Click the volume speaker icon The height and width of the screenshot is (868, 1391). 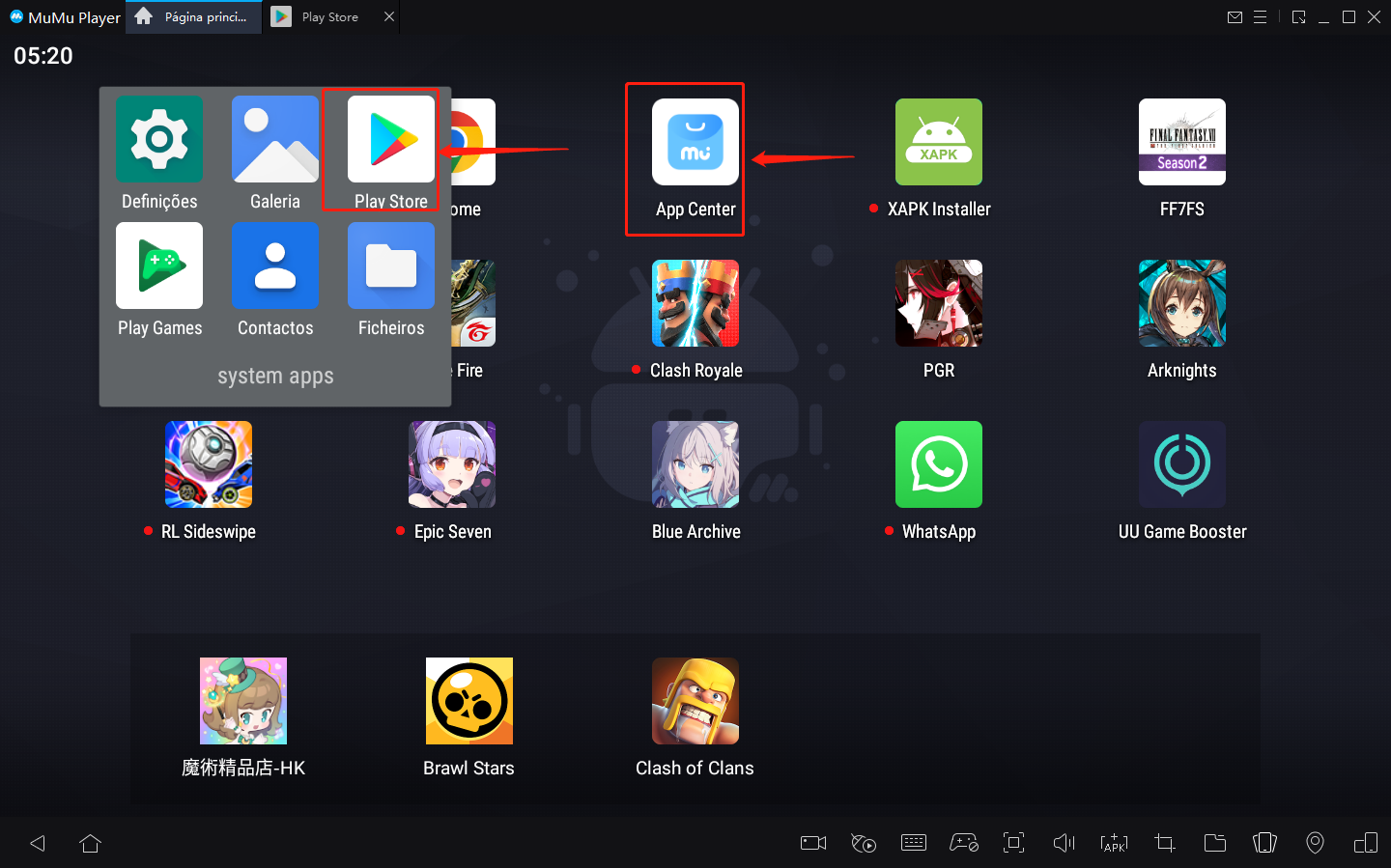coord(1064,843)
